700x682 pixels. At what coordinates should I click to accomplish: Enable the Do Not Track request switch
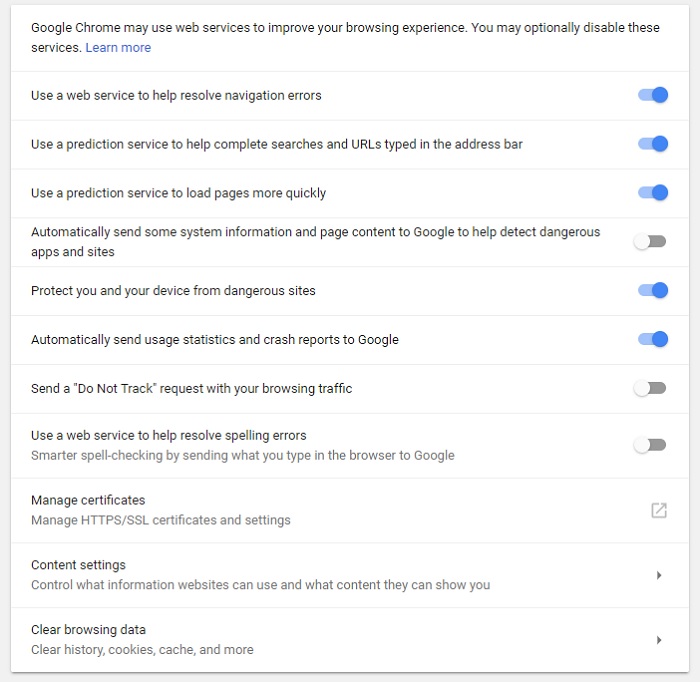click(650, 388)
